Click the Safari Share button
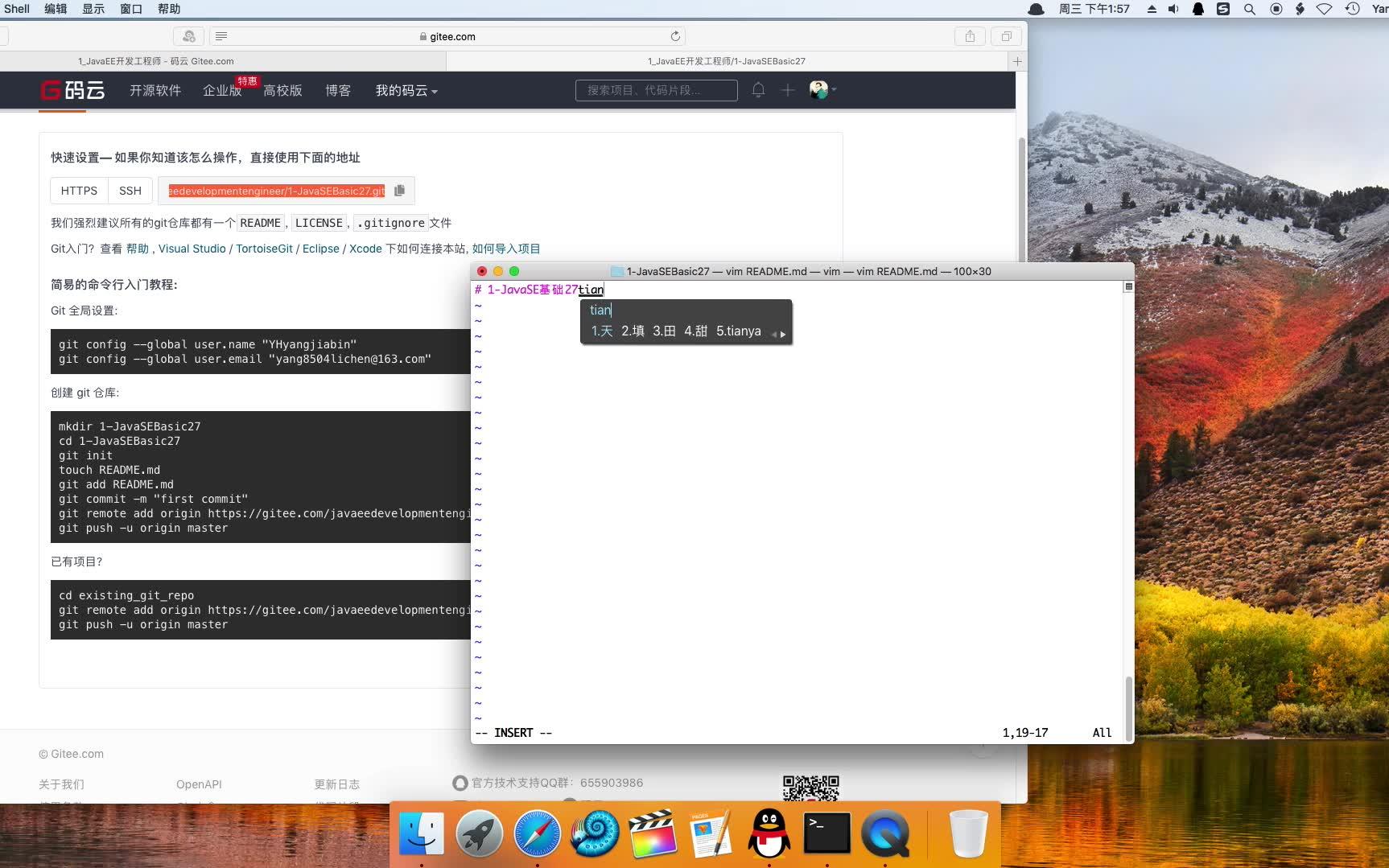The width and height of the screenshot is (1389, 868). pos(970,36)
